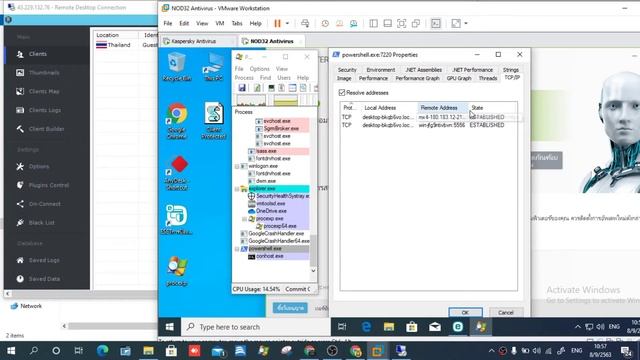Sort connections by Local Address column header
This screenshot has width=640, height=360.
(389, 108)
